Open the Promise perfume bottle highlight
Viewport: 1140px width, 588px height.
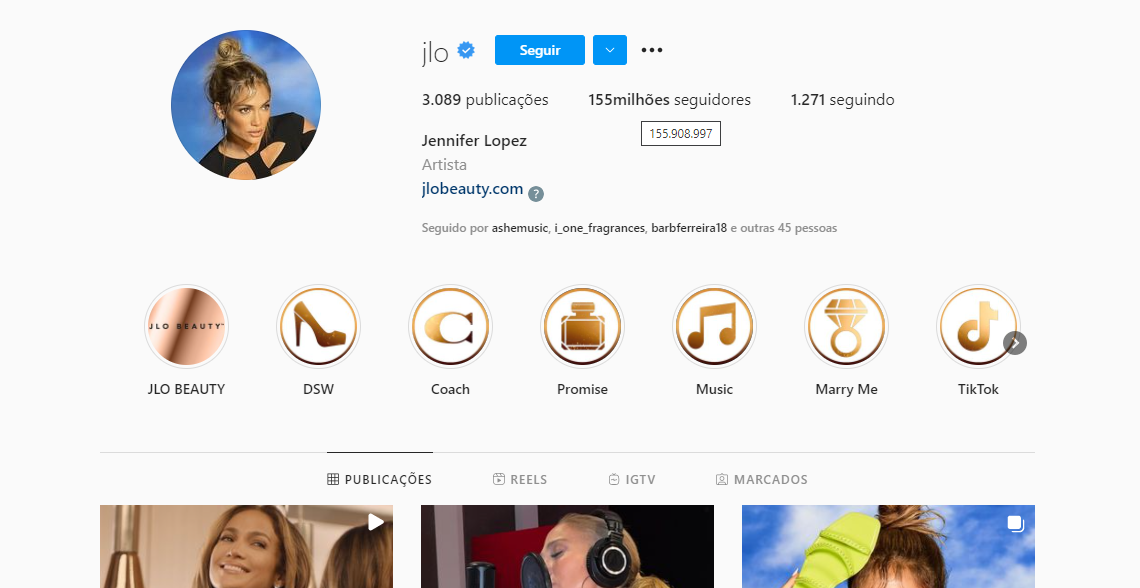tap(582, 326)
